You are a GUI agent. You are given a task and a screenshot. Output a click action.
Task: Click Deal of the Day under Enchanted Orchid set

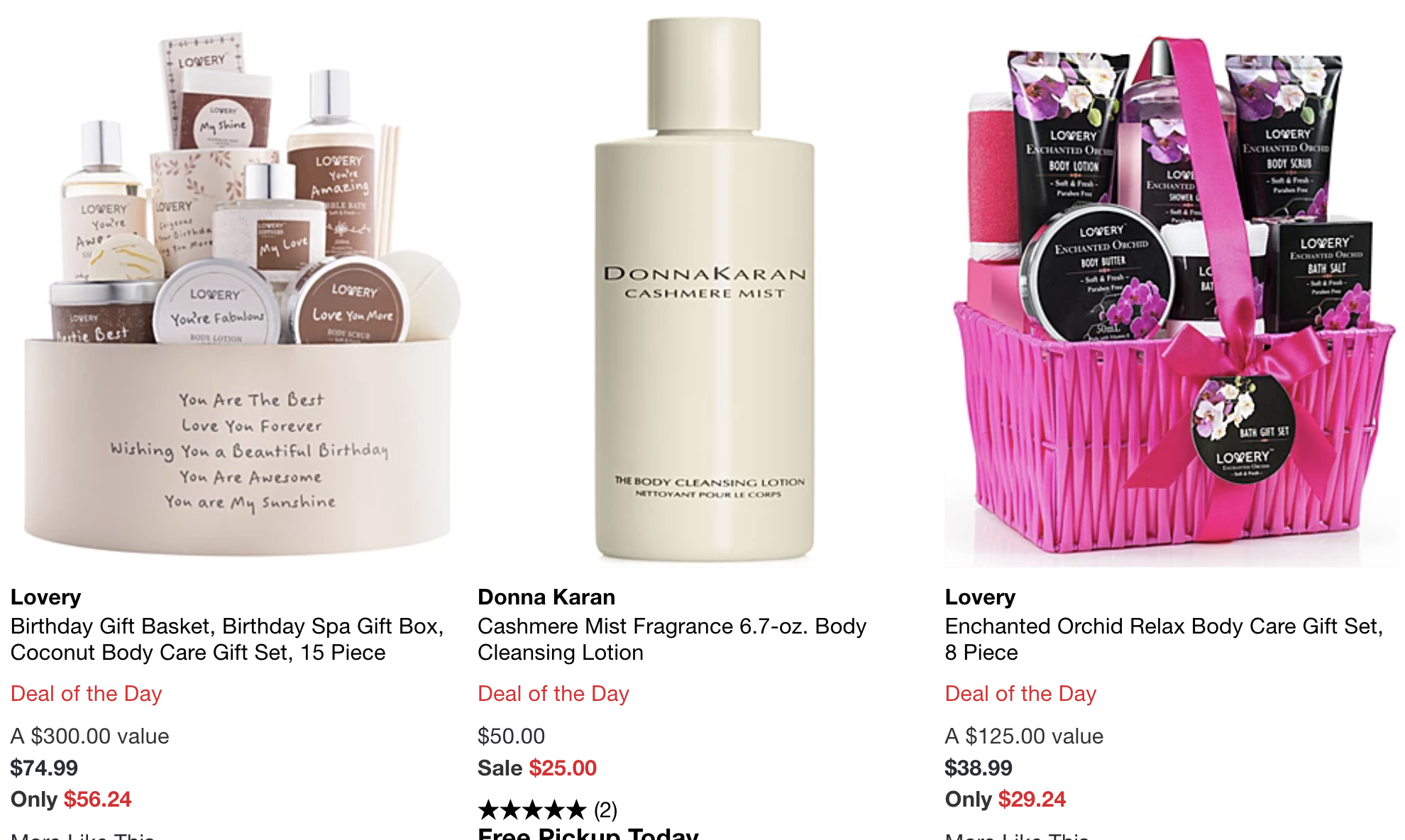pos(1020,693)
